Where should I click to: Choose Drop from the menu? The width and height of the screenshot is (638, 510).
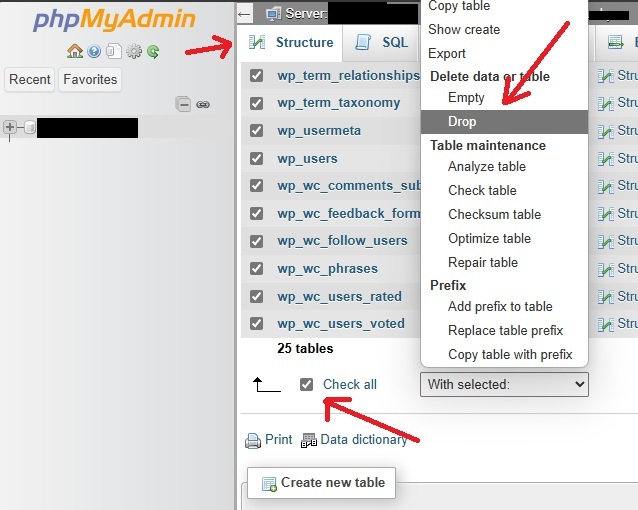coord(462,121)
